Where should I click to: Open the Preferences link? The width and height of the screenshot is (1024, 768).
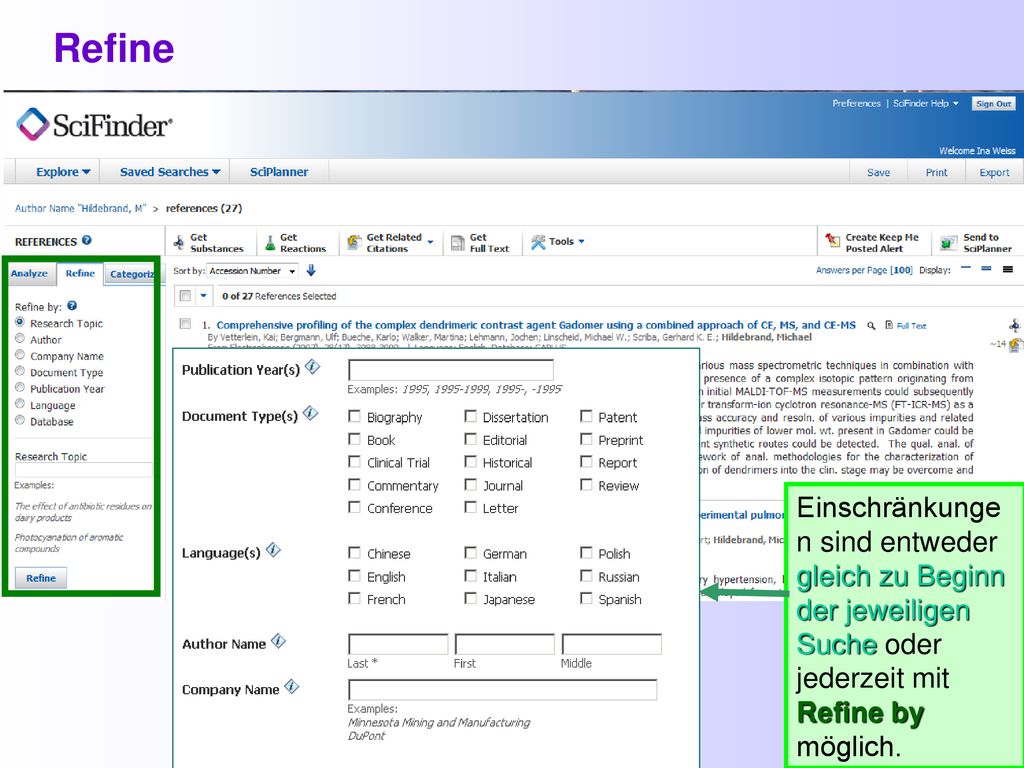point(856,103)
